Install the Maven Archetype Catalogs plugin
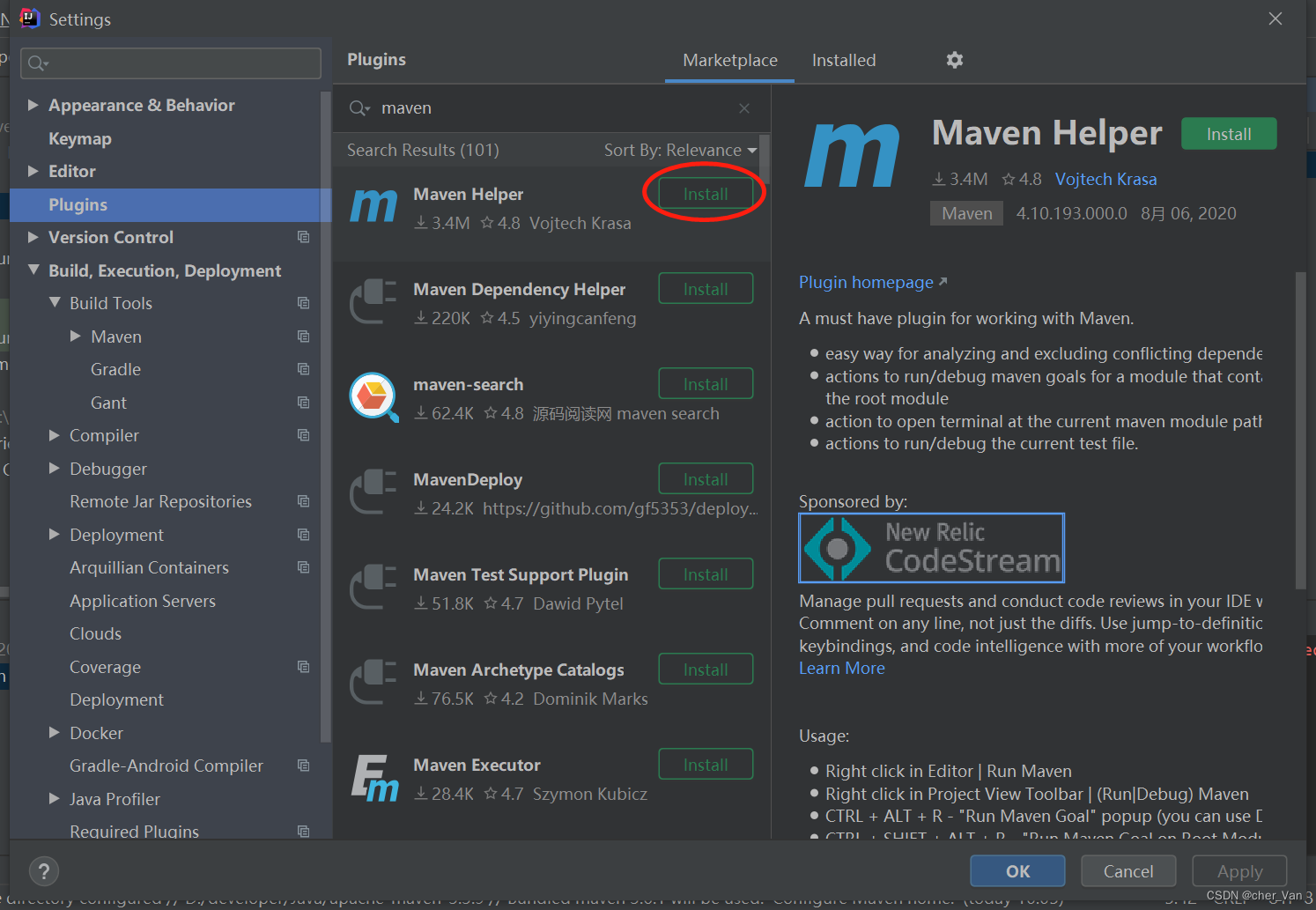1316x910 pixels. pos(706,670)
